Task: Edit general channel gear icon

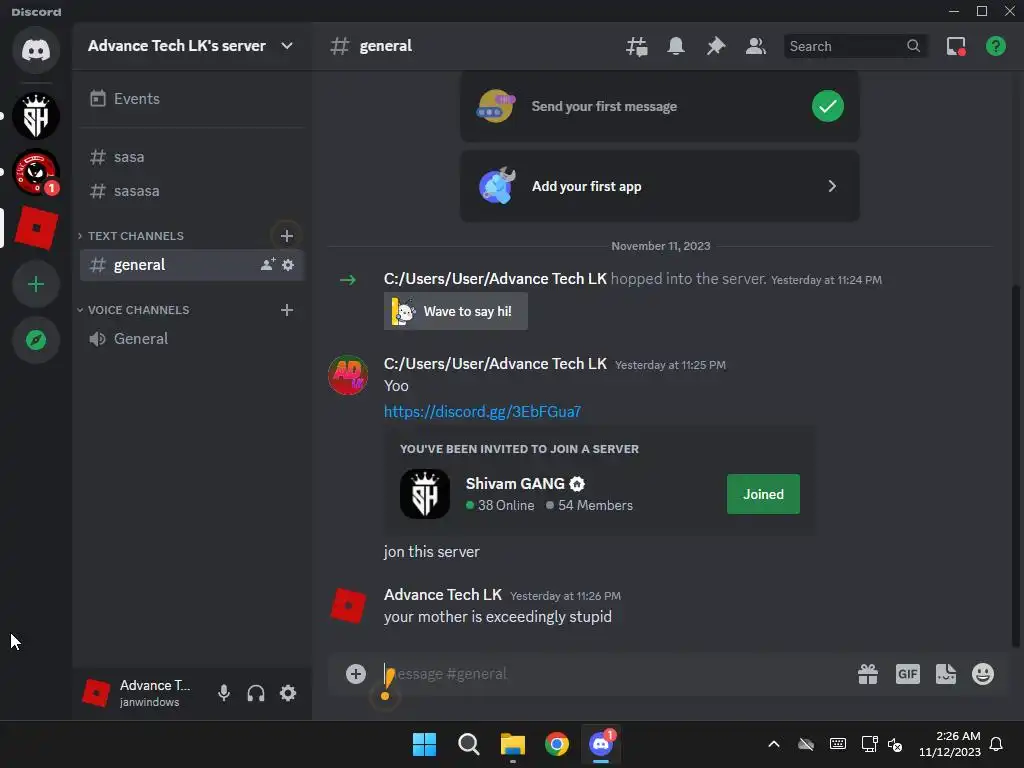Action: (x=288, y=264)
